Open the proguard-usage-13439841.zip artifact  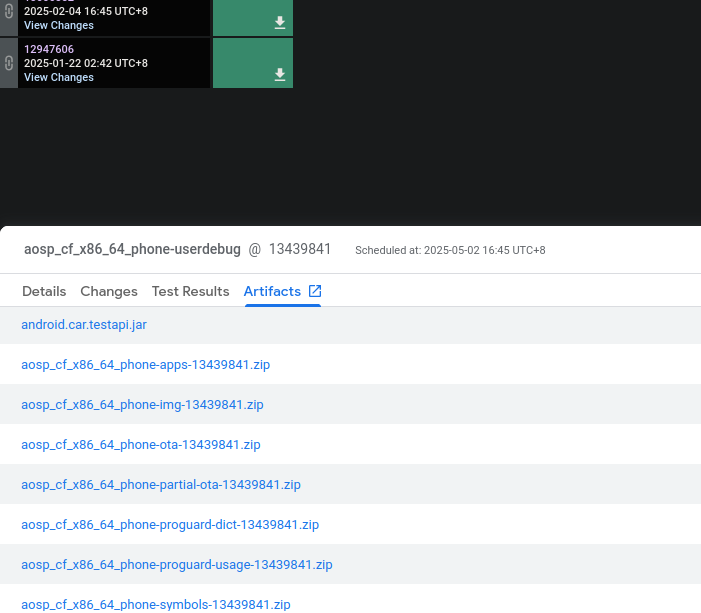(177, 565)
